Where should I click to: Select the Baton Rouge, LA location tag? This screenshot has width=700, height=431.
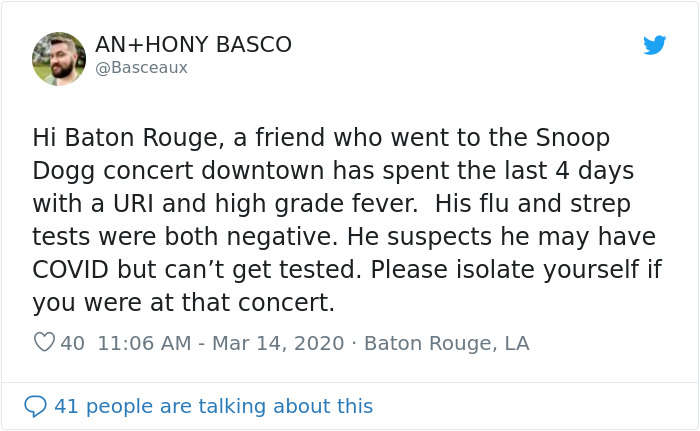tap(446, 343)
